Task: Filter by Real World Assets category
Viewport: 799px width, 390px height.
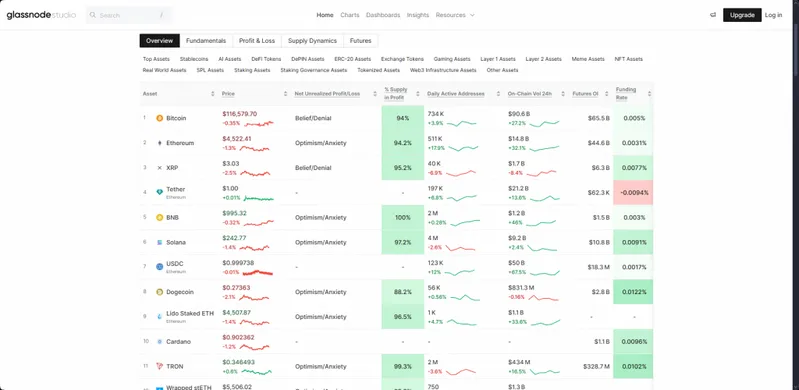Action: click(165, 70)
